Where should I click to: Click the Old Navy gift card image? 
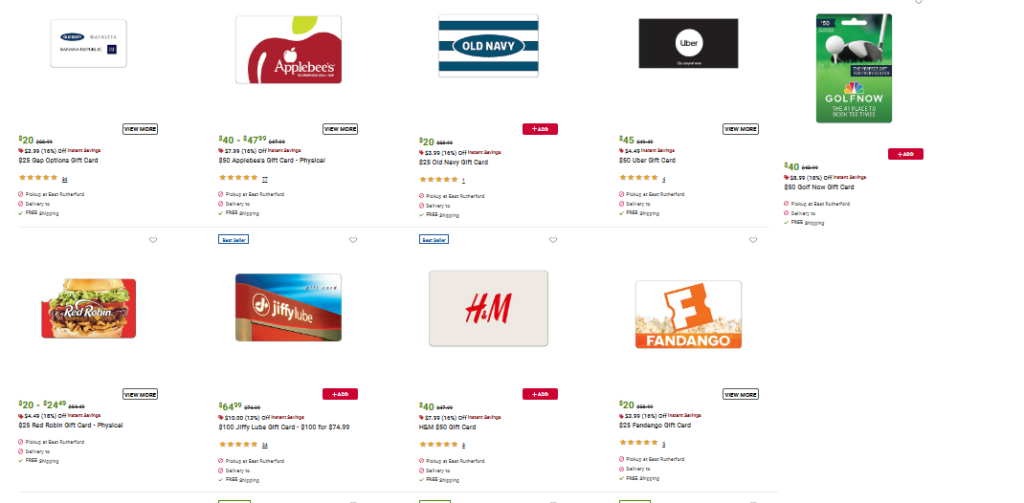pyautogui.click(x=488, y=45)
